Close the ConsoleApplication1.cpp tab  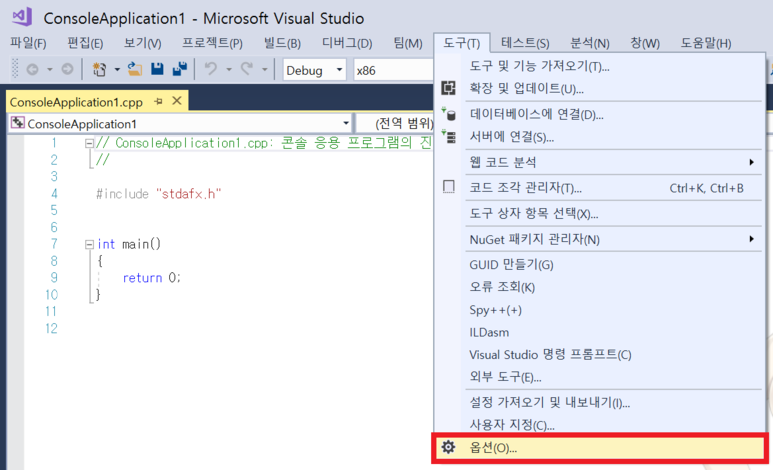coord(177,101)
